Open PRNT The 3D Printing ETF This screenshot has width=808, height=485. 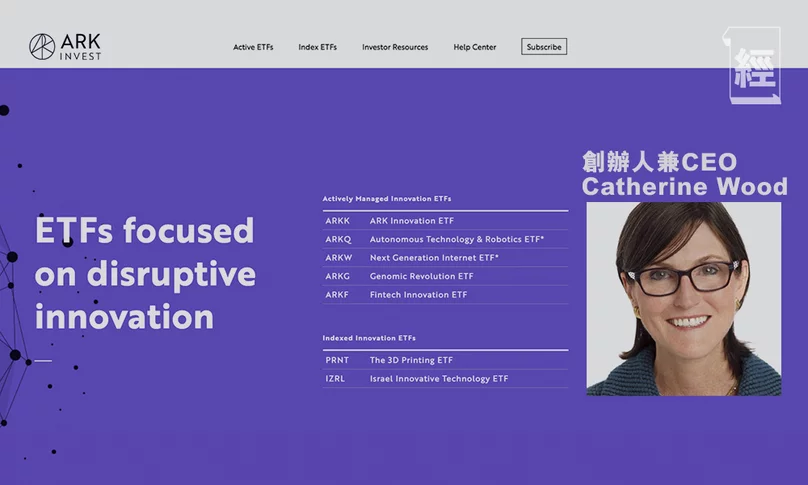click(x=445, y=360)
